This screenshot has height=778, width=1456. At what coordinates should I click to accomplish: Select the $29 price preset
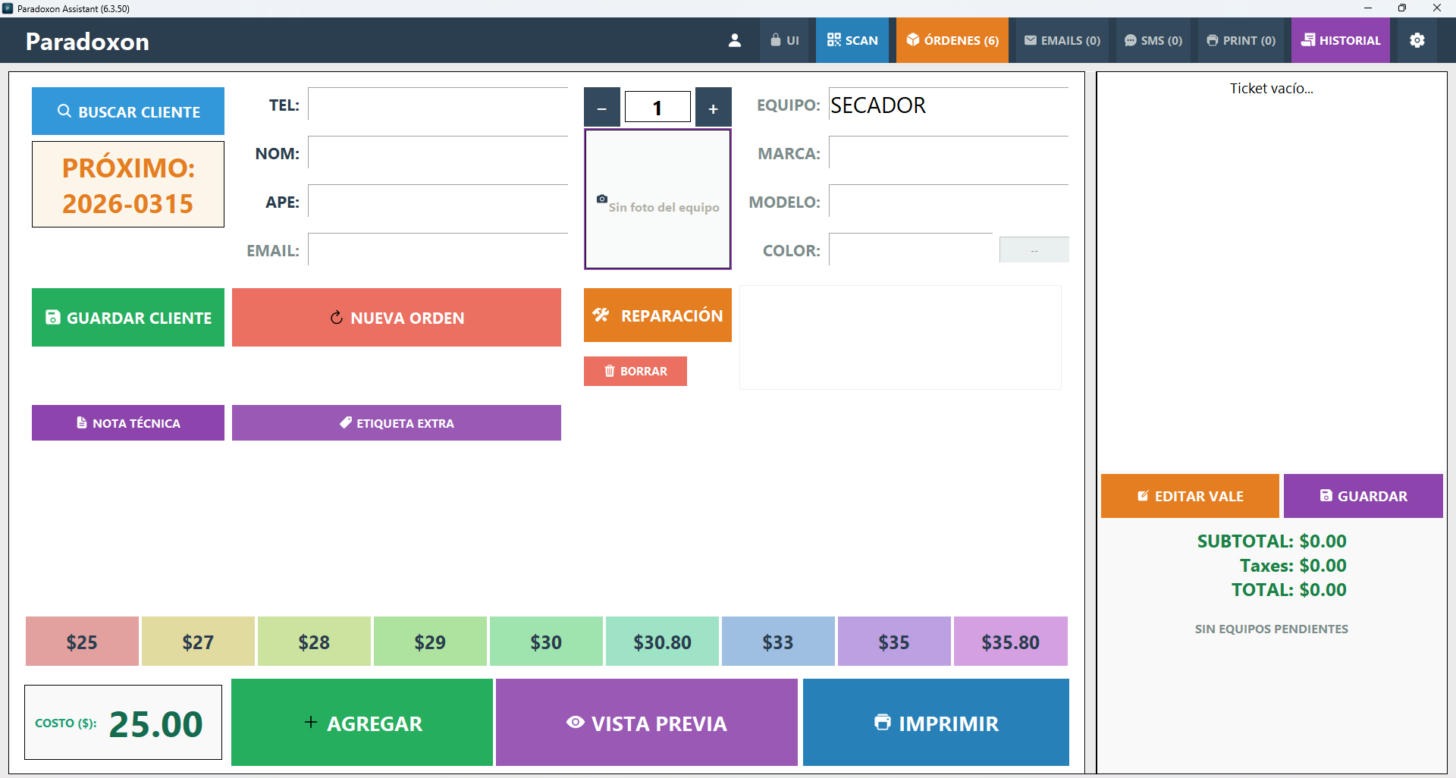[x=430, y=641]
